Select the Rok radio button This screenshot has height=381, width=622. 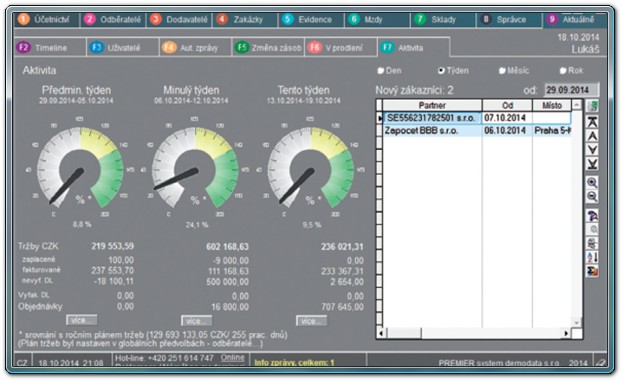563,71
